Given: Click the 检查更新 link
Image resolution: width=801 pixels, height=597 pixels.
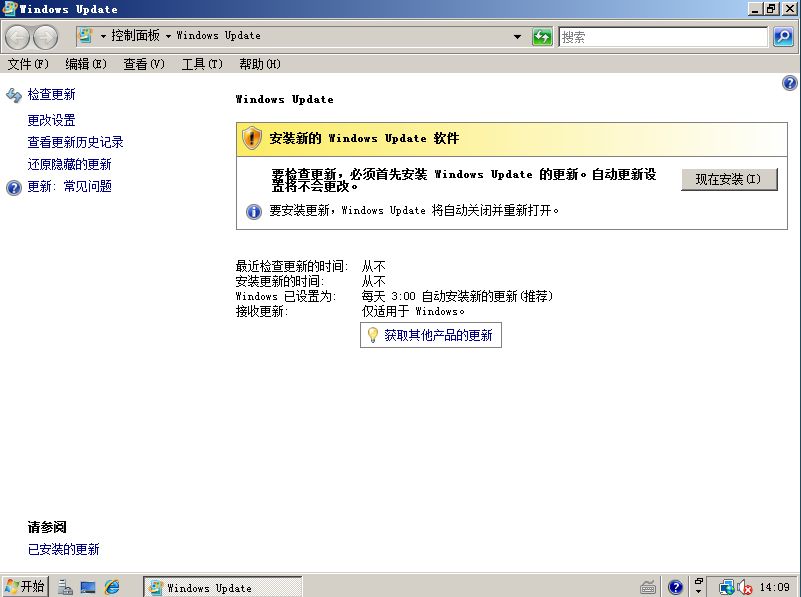Looking at the screenshot, I should click(x=52, y=94).
